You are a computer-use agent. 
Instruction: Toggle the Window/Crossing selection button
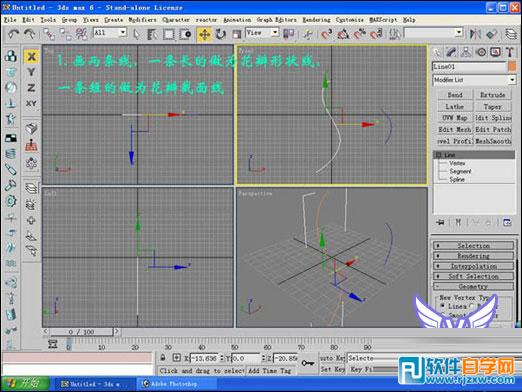coord(184,34)
